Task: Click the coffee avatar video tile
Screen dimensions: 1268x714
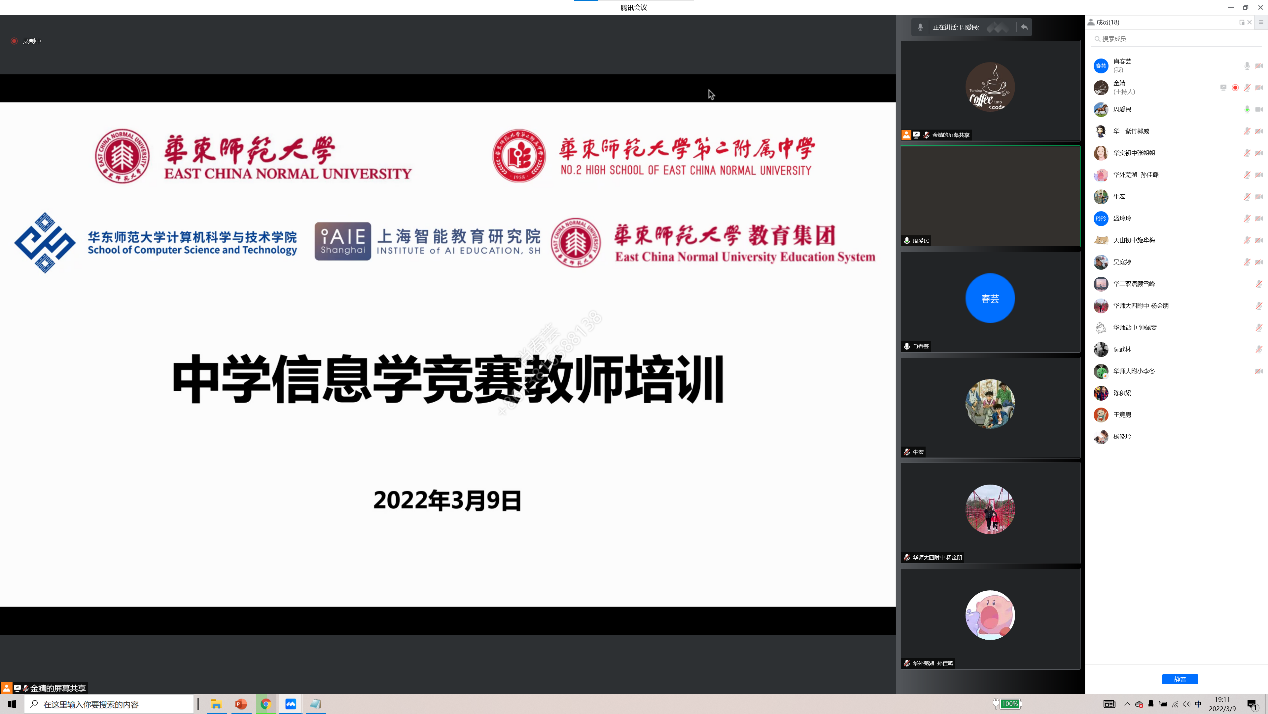Action: (990, 89)
